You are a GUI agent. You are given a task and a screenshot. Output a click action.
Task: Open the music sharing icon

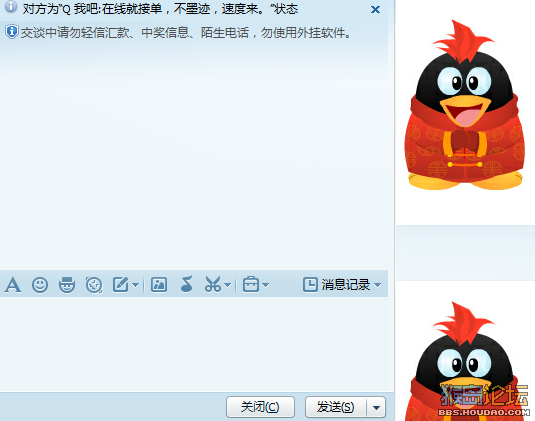(x=187, y=284)
